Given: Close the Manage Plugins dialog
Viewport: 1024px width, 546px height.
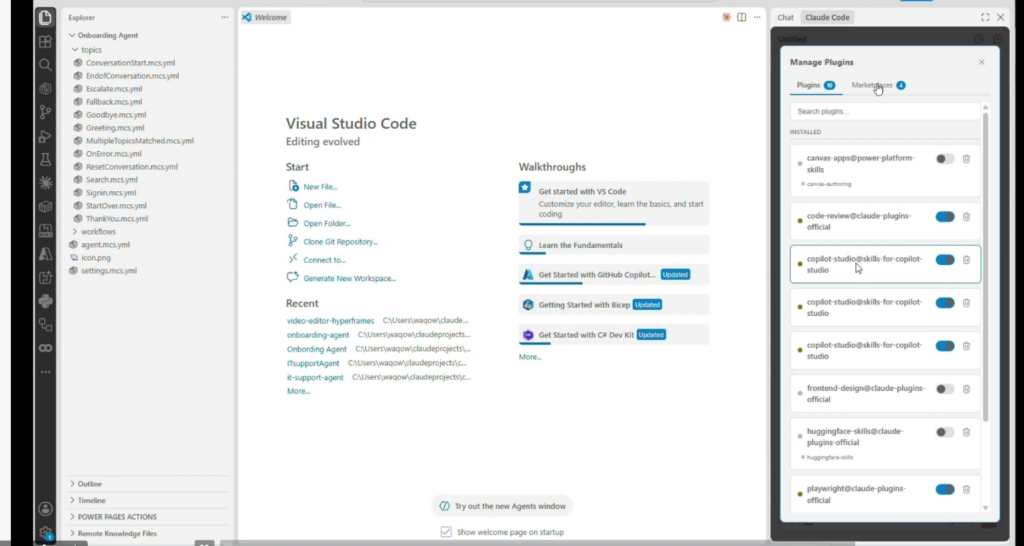Looking at the screenshot, I should click(x=982, y=62).
